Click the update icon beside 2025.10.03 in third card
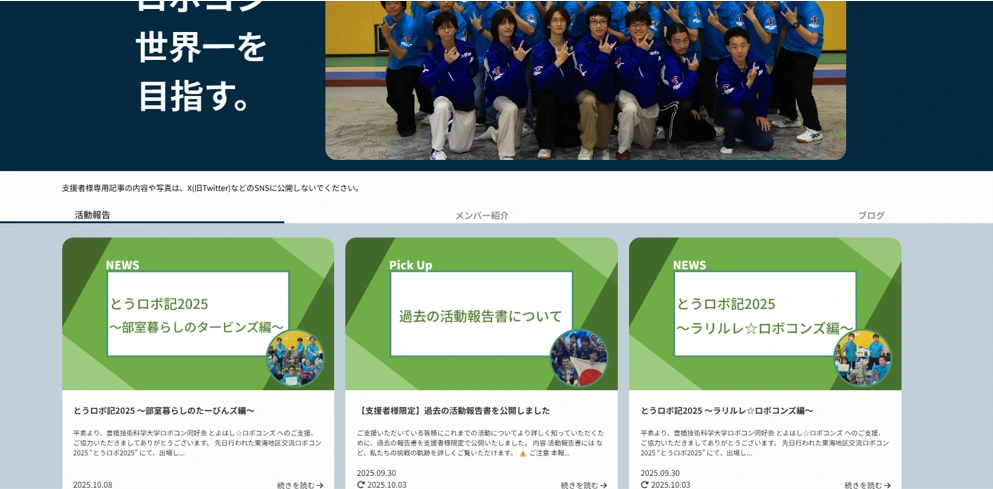 click(x=645, y=485)
